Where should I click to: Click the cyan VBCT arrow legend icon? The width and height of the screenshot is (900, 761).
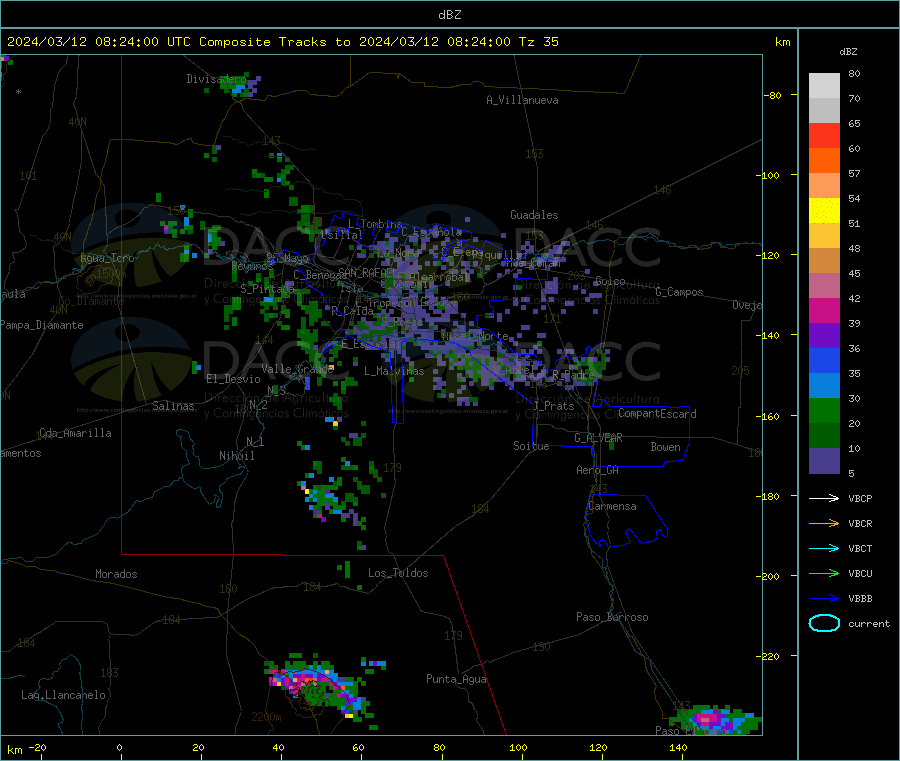[x=824, y=548]
